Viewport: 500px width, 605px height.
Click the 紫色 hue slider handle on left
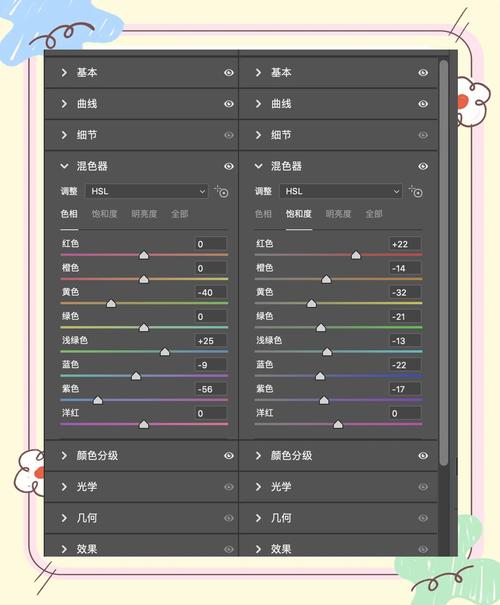pos(98,400)
